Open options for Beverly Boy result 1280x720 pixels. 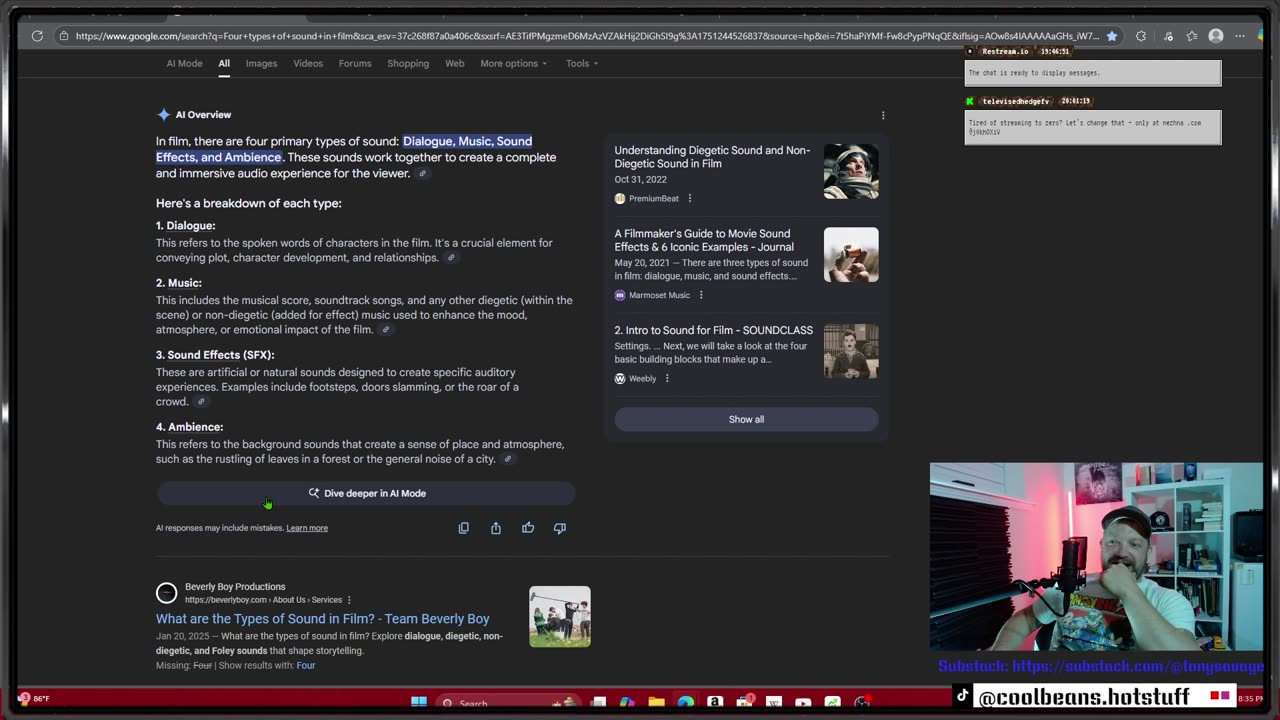(x=349, y=600)
